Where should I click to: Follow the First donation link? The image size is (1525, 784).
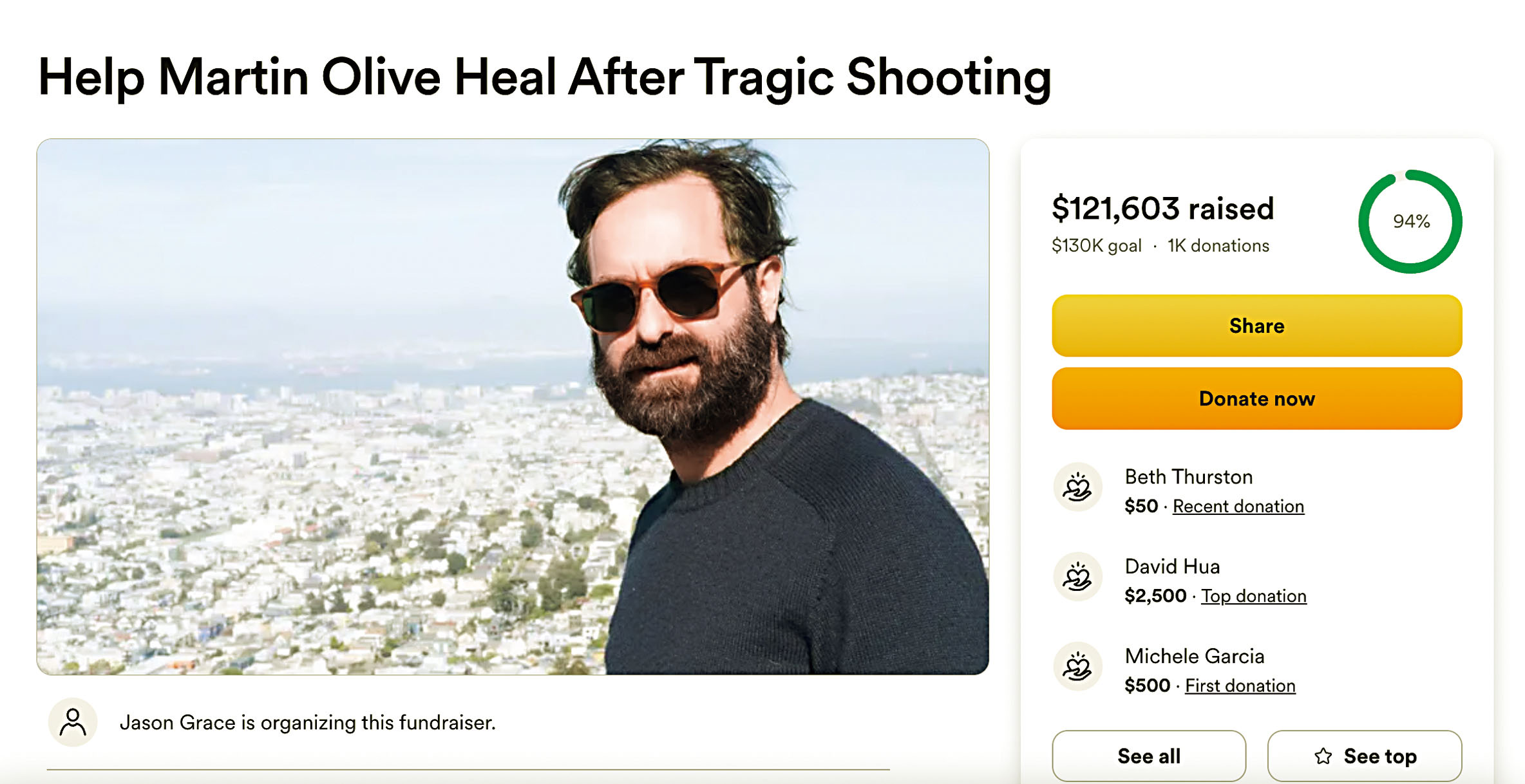(x=1240, y=686)
